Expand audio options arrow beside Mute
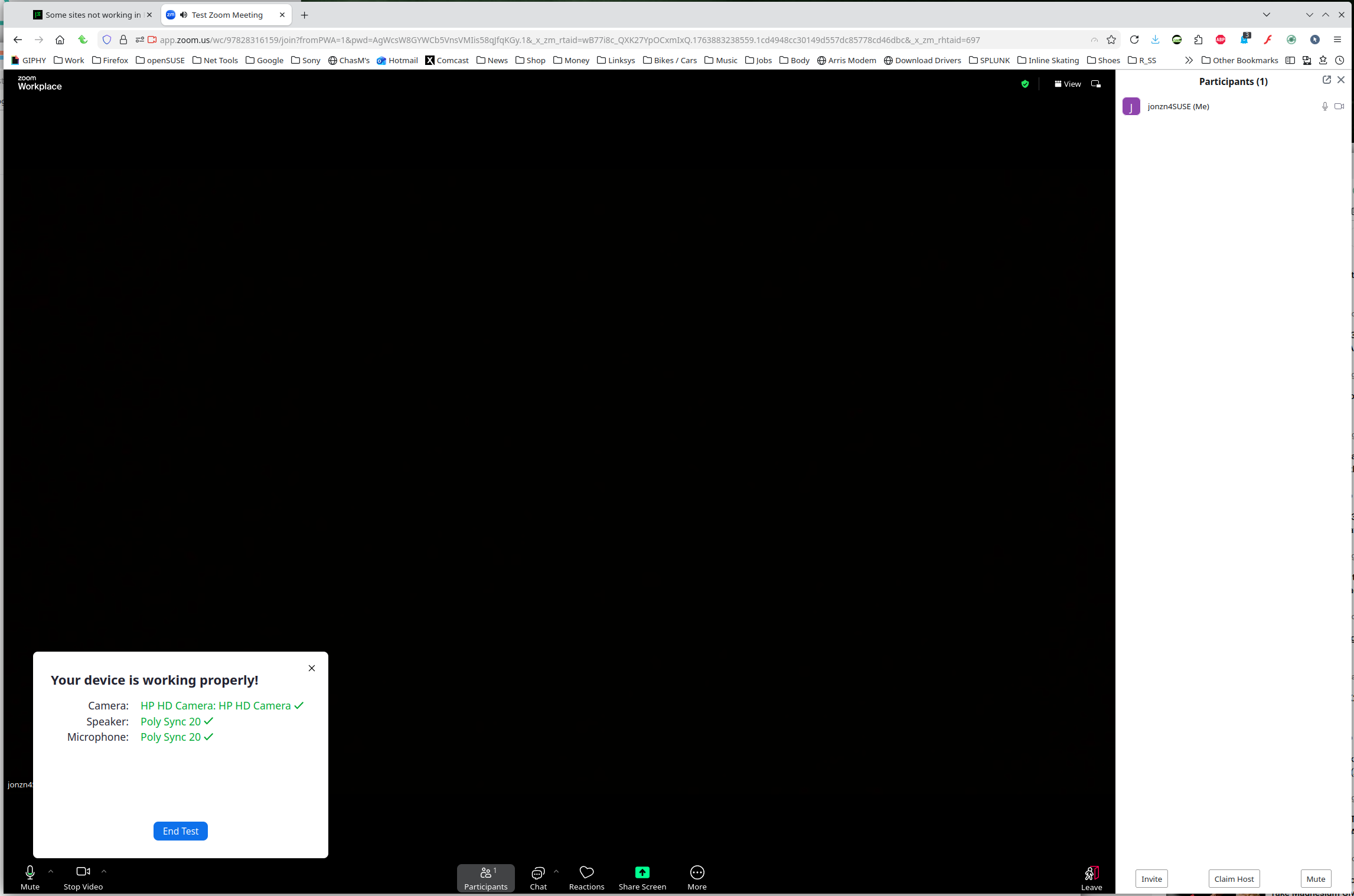The height and width of the screenshot is (896, 1354). pos(51,871)
